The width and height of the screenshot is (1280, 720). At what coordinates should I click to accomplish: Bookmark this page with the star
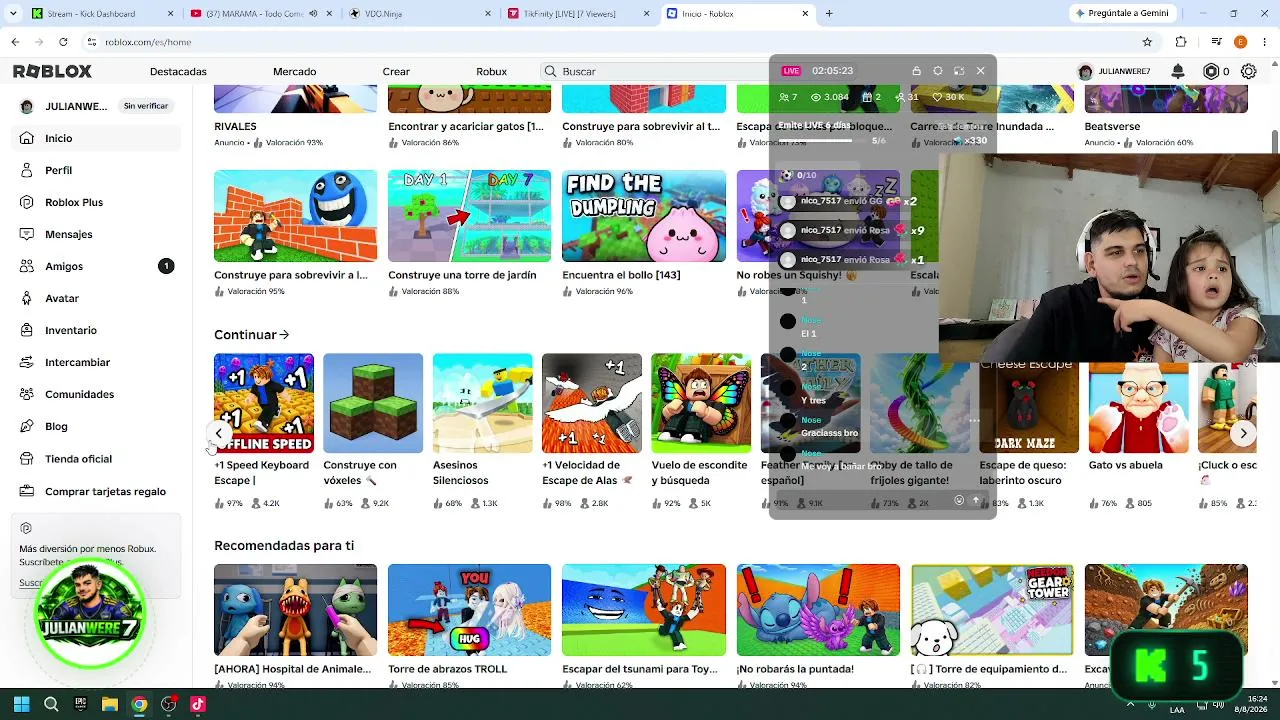click(x=1147, y=42)
